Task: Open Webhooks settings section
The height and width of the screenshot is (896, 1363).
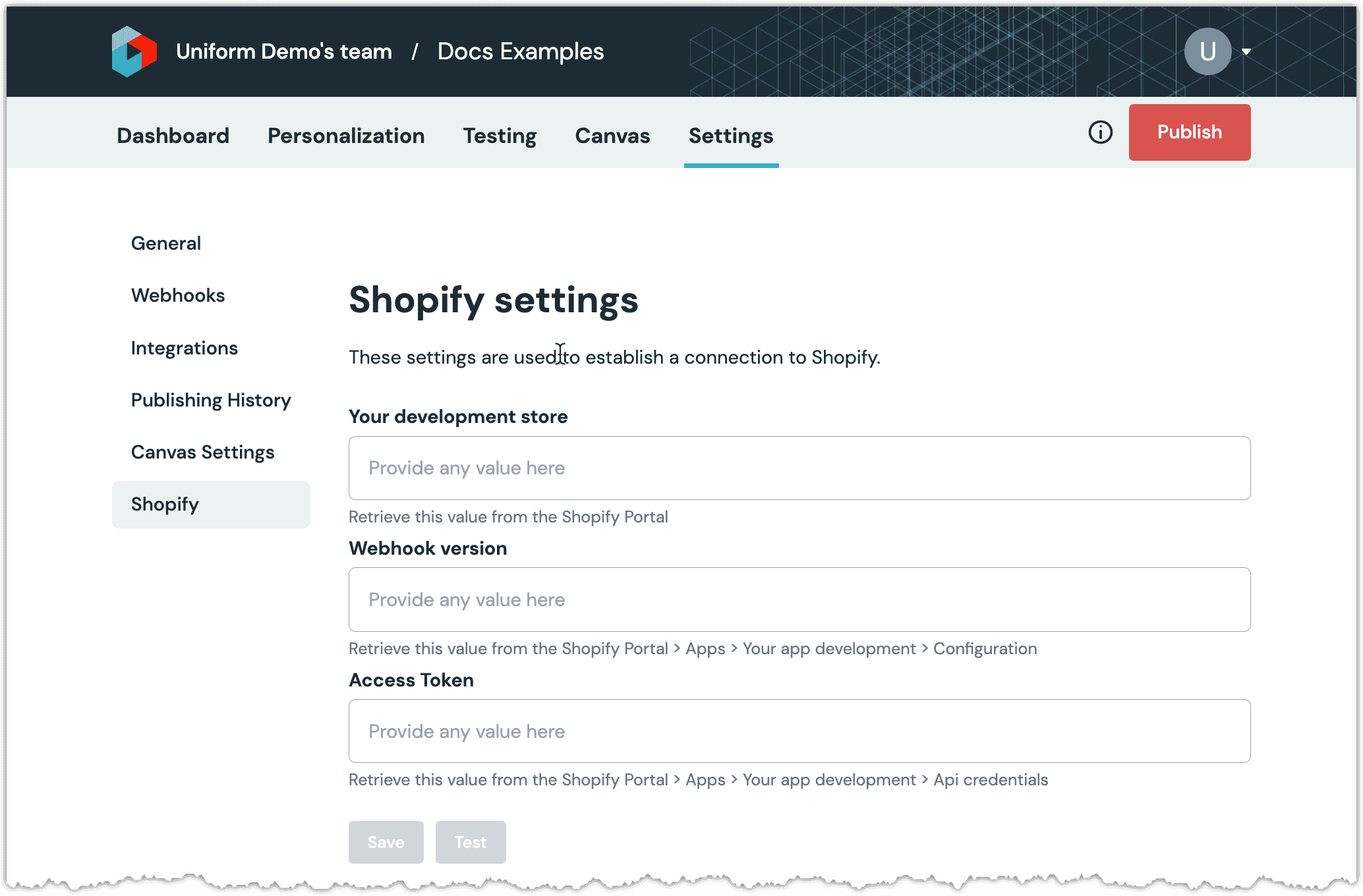Action: pyautogui.click(x=178, y=295)
